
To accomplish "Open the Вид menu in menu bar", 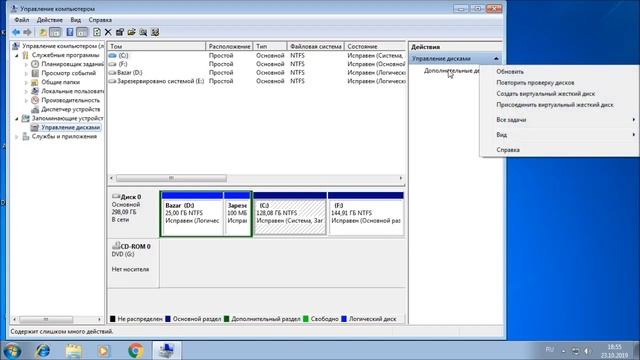I will 76,20.
